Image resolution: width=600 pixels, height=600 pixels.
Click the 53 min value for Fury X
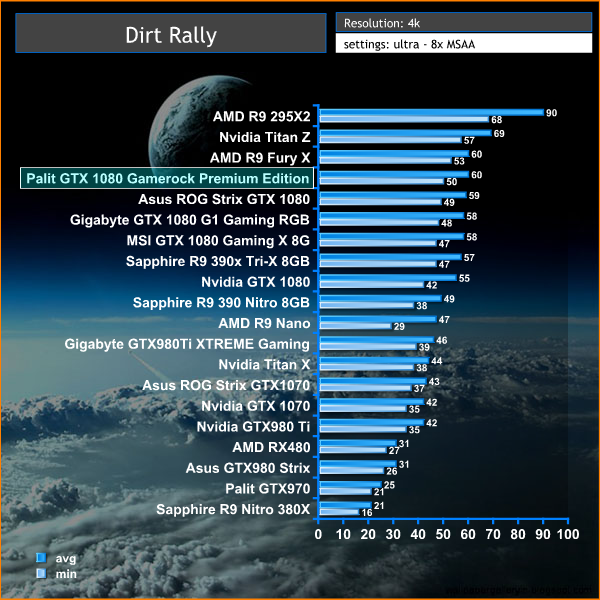[459, 161]
